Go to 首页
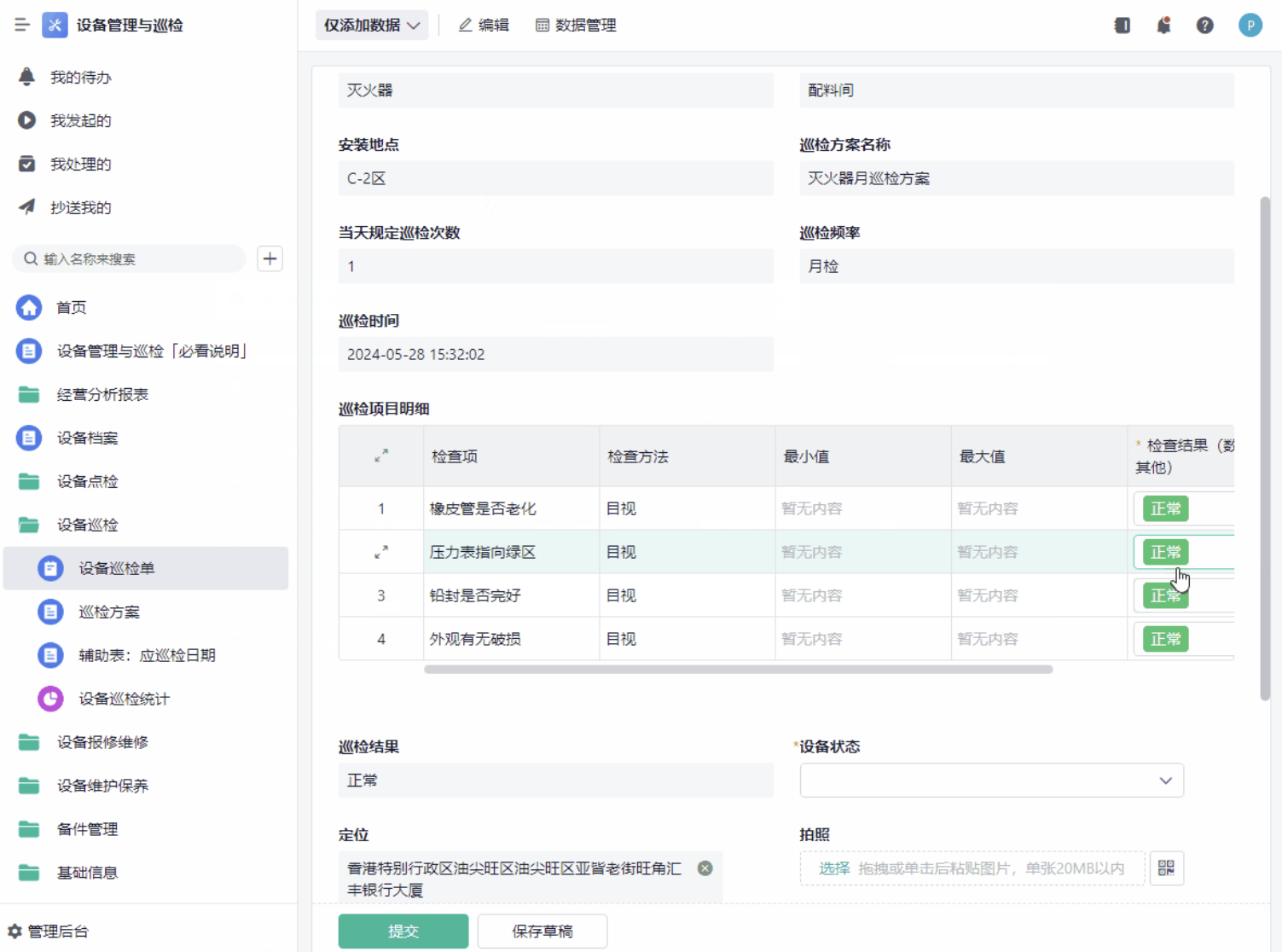The image size is (1282, 952). (72, 307)
